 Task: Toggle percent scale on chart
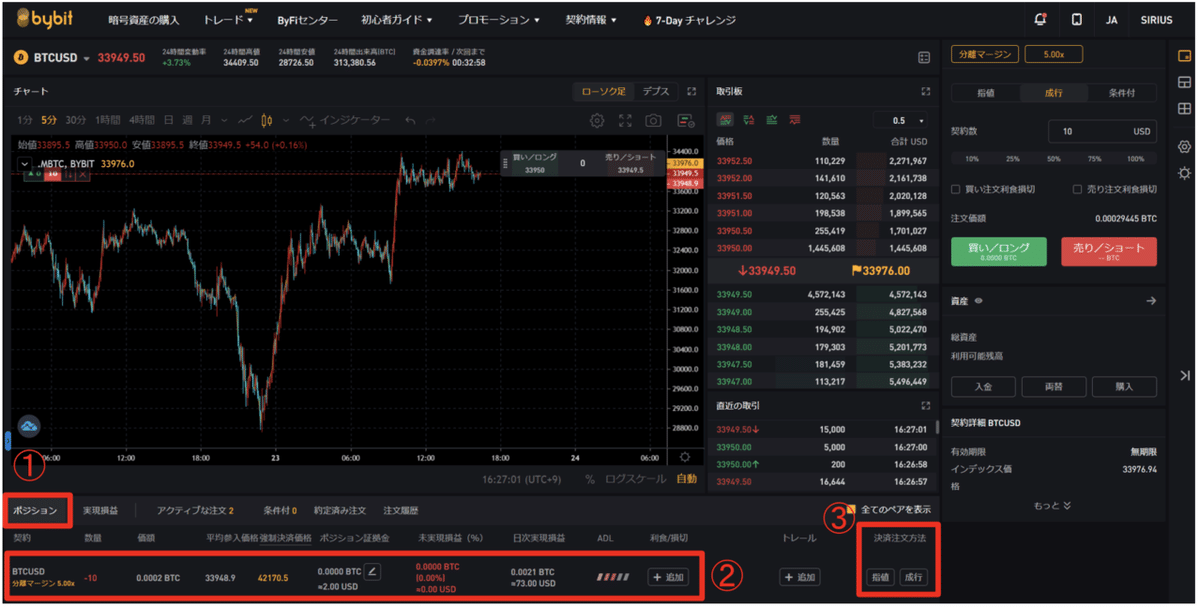[x=590, y=479]
